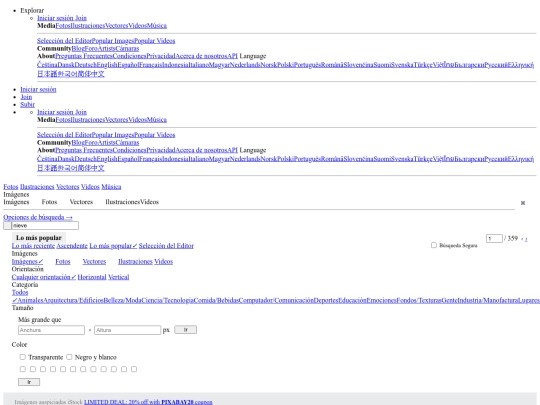Select Selección del Editor in the sort options row

pyautogui.click(x=166, y=246)
